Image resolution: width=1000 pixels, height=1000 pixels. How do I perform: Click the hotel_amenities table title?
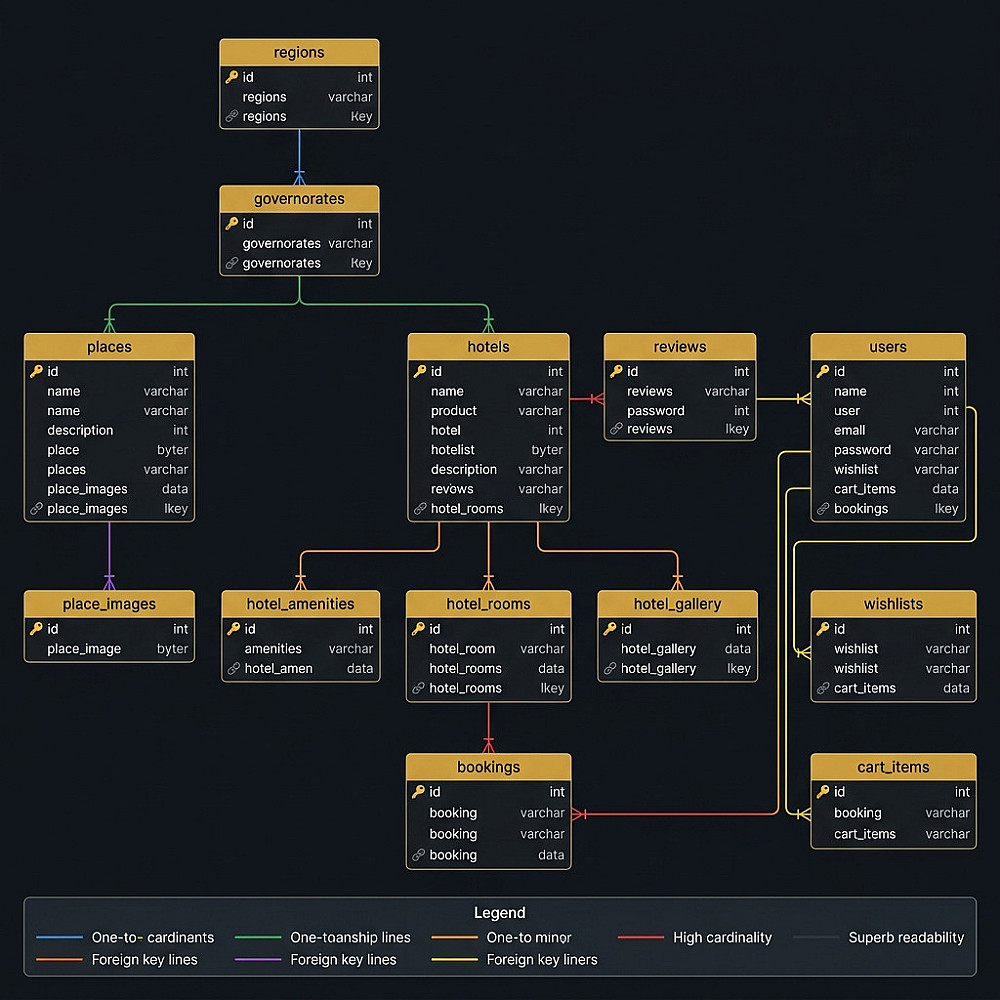(x=300, y=604)
